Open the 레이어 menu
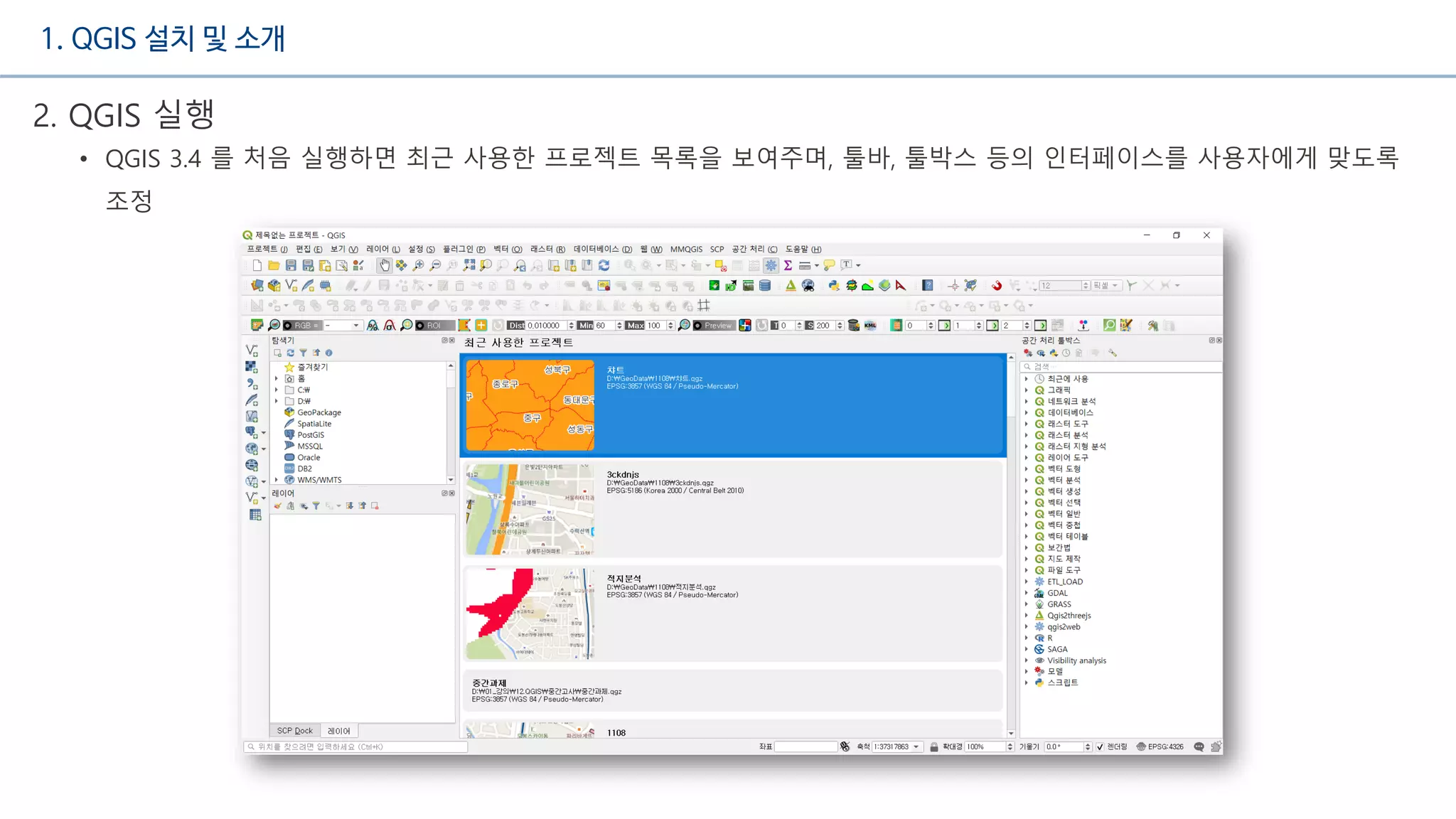 click(383, 250)
